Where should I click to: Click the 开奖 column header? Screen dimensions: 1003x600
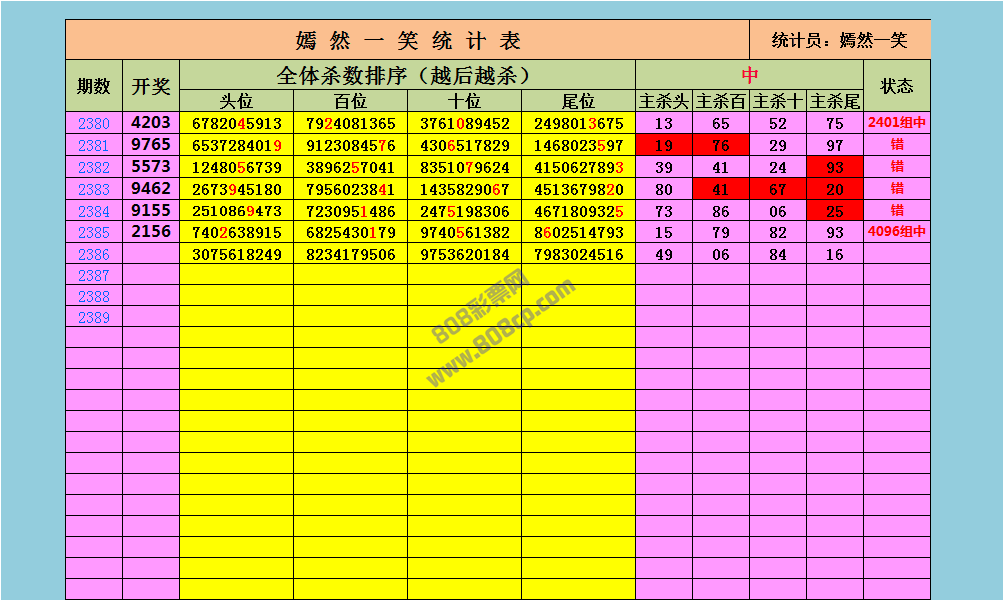click(151, 86)
